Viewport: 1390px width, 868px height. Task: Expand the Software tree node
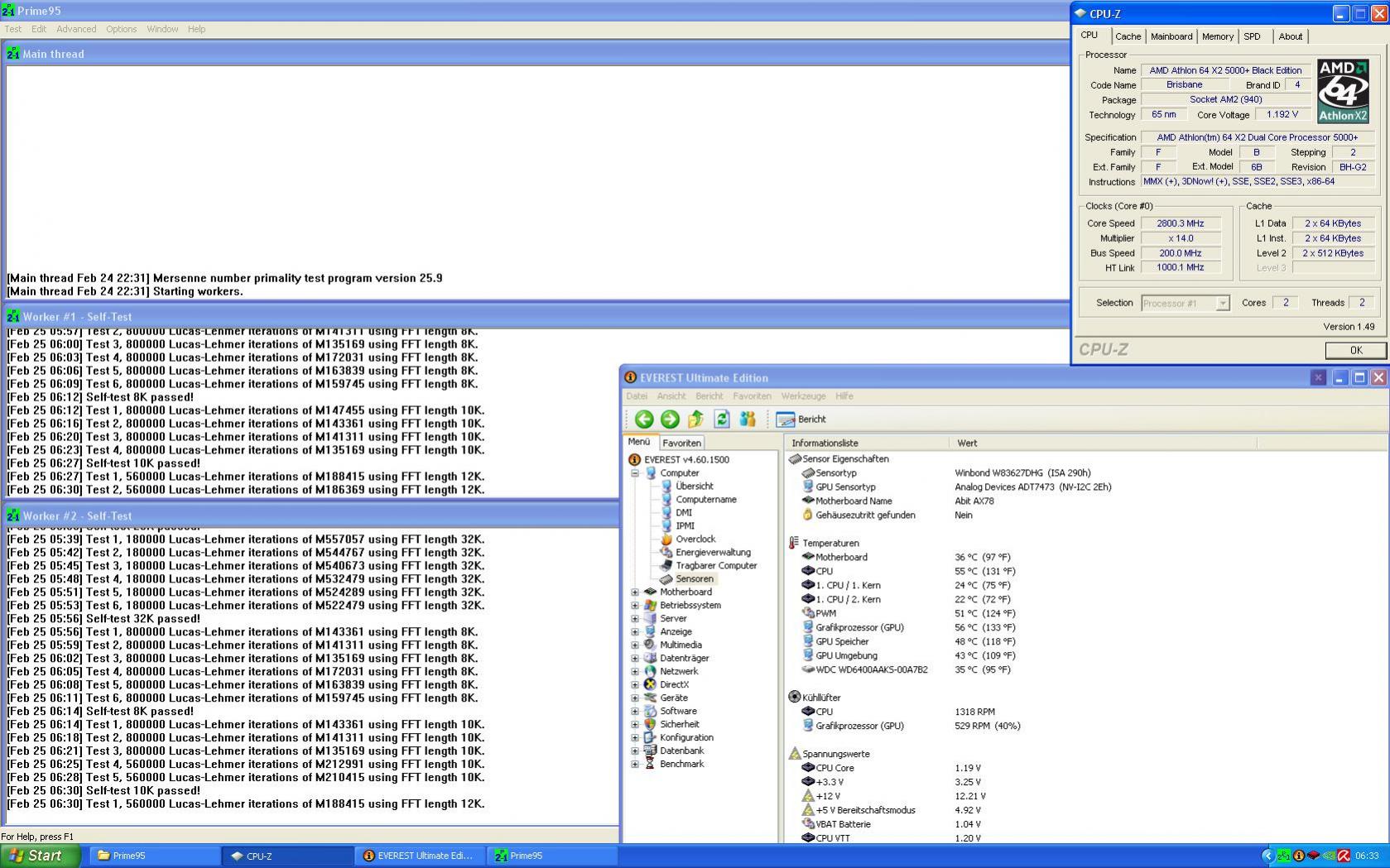[x=635, y=712]
